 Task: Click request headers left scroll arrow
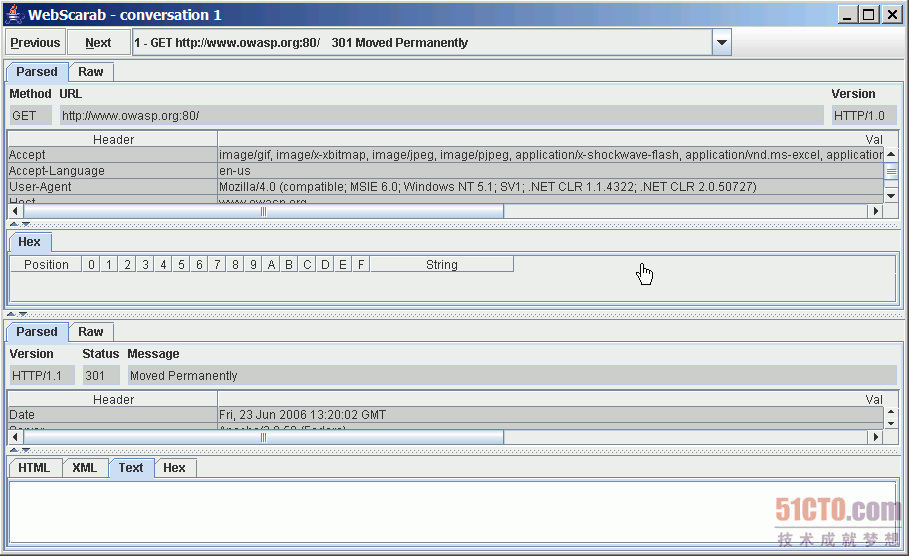[15, 212]
